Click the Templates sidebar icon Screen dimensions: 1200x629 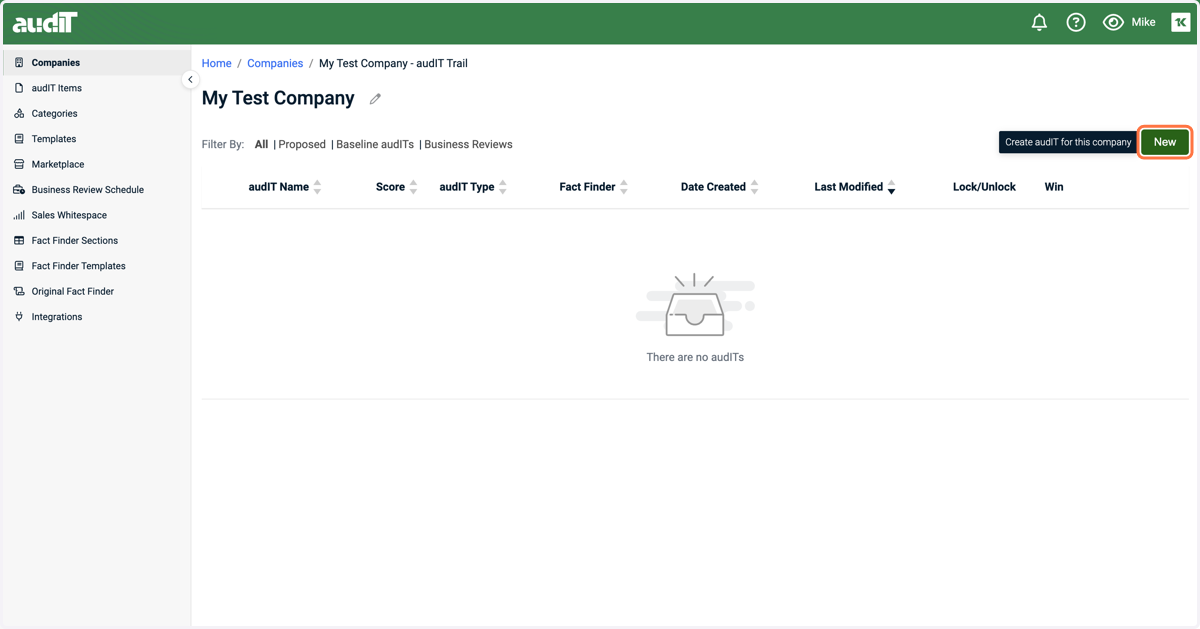[19, 139]
